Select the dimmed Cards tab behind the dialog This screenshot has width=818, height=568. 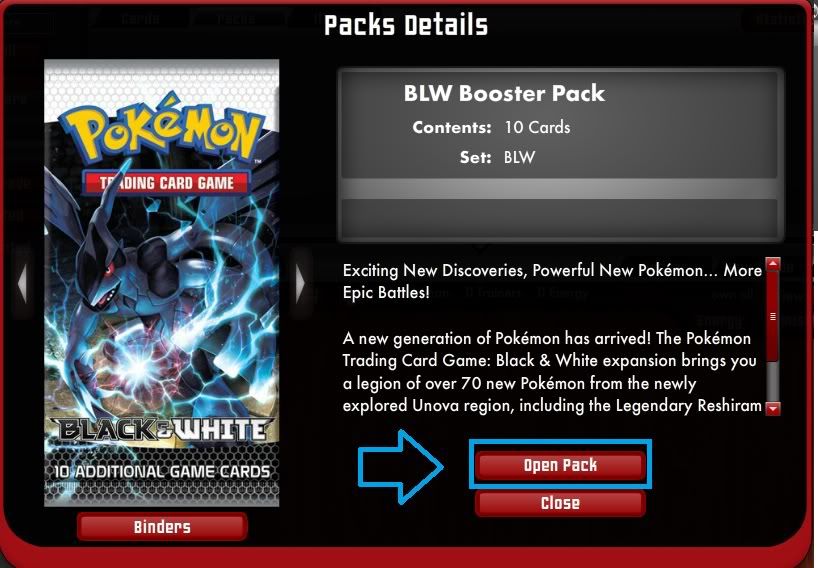140,19
